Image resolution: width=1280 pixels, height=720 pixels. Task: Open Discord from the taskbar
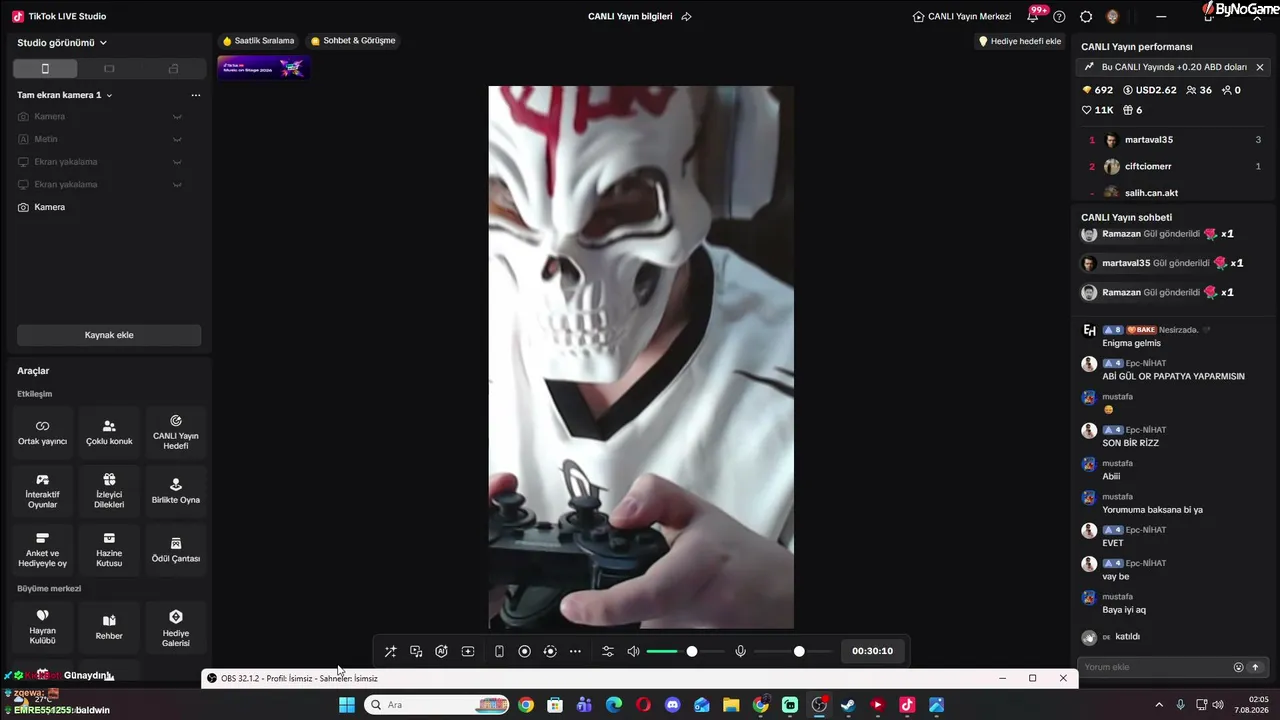tap(672, 705)
